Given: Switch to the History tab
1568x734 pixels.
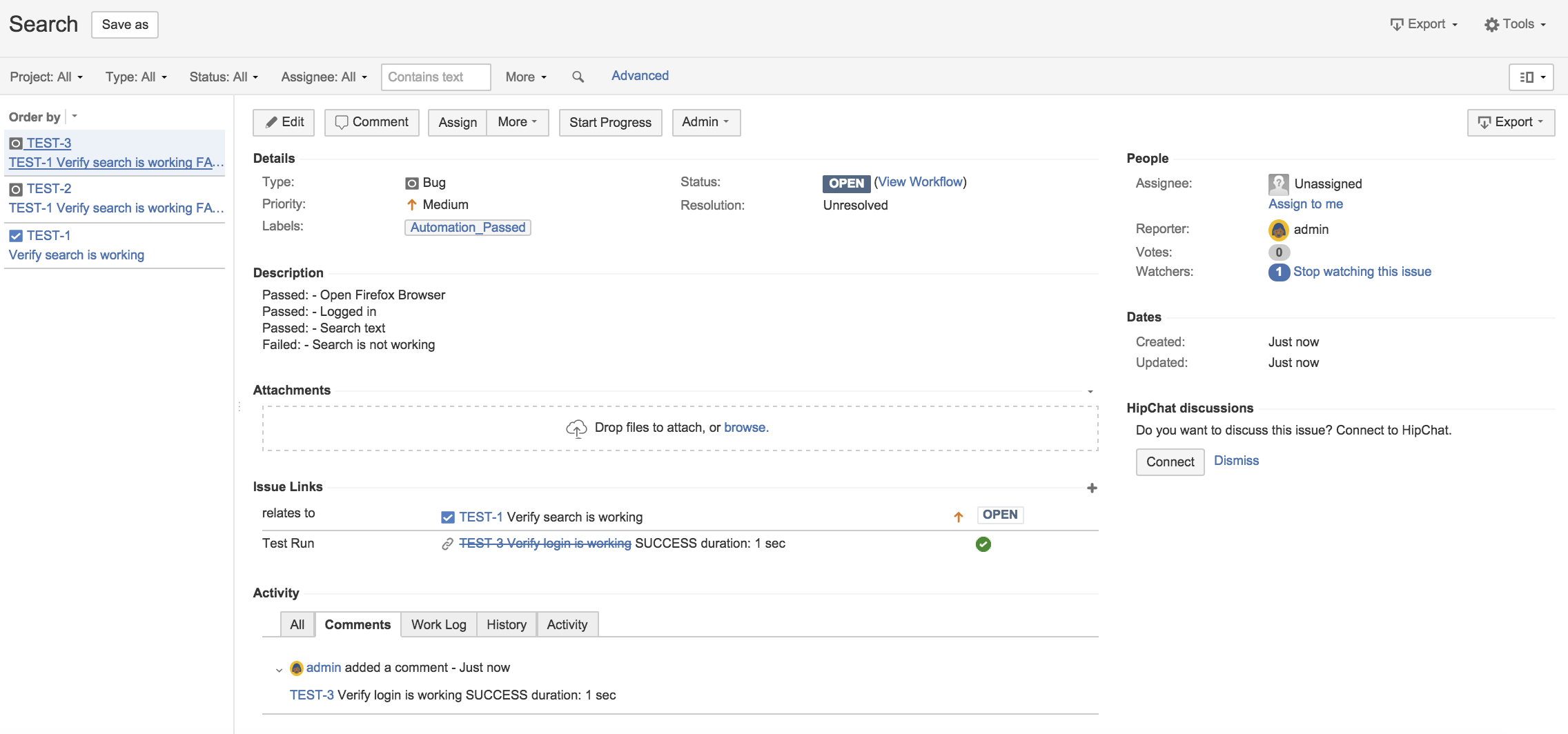Looking at the screenshot, I should 506,624.
